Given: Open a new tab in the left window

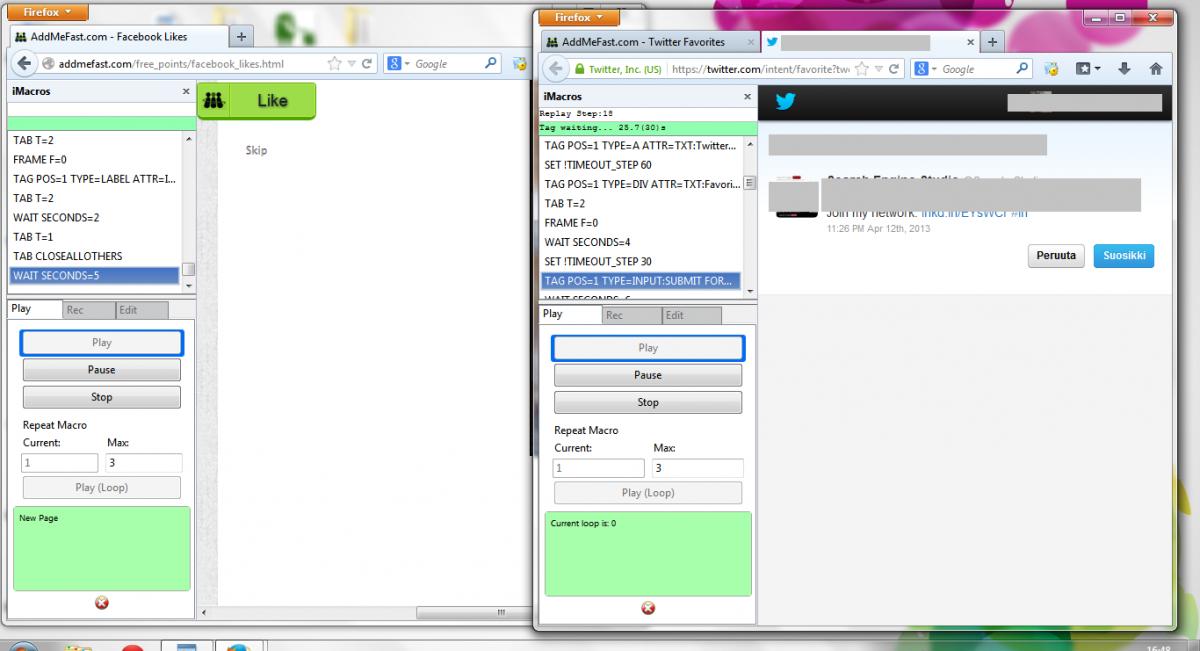Looking at the screenshot, I should point(241,37).
